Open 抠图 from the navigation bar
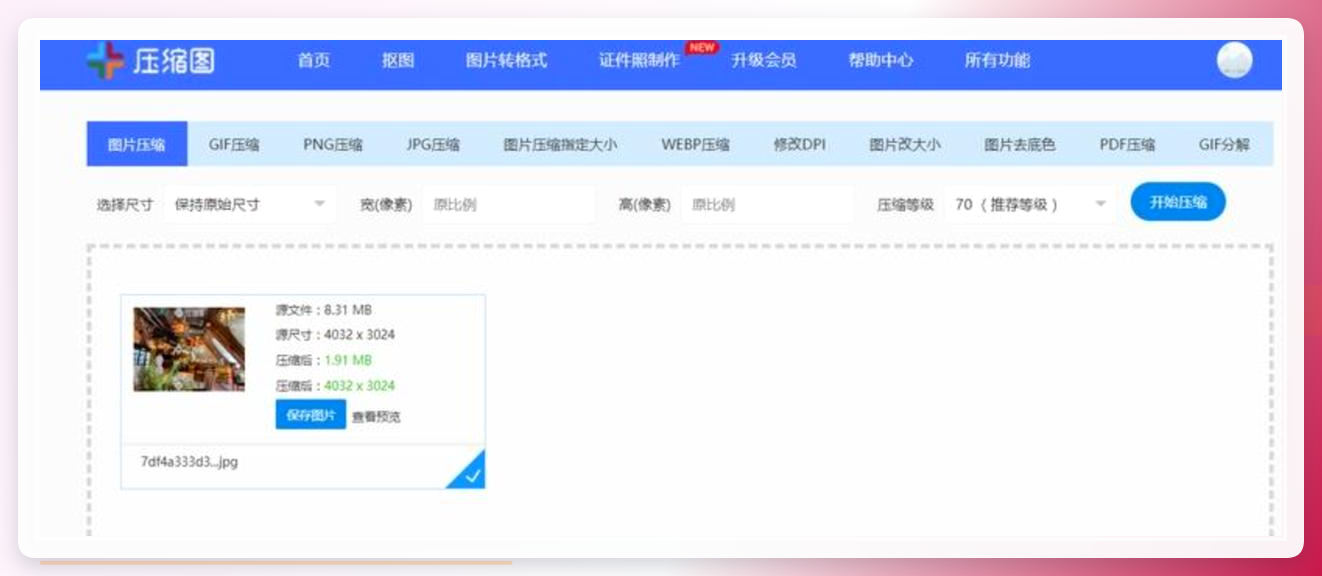 [x=398, y=61]
